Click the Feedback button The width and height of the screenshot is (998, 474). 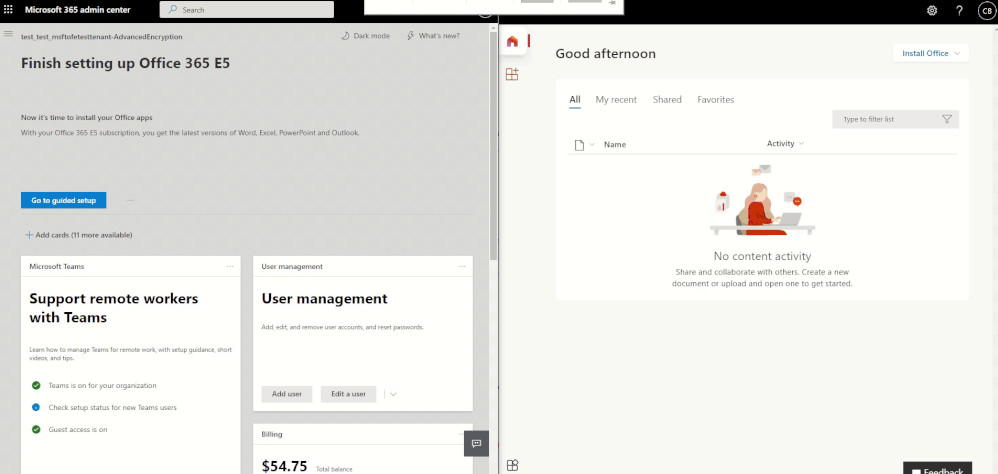pyautogui.click(x=938, y=469)
